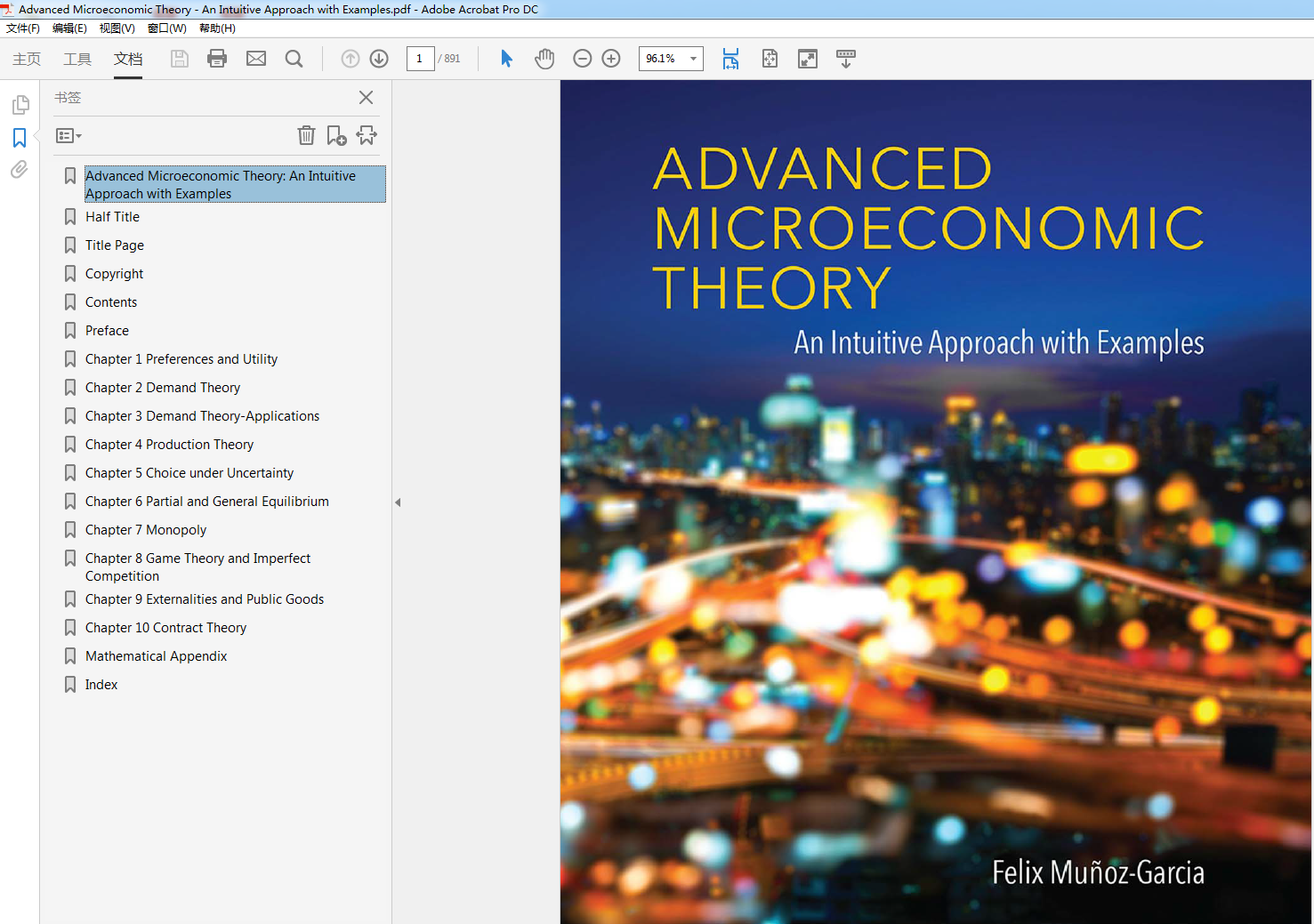Image resolution: width=1314 pixels, height=924 pixels.
Task: Click the bookmark icon beside Chapter 7 Monopoly
Action: [70, 530]
